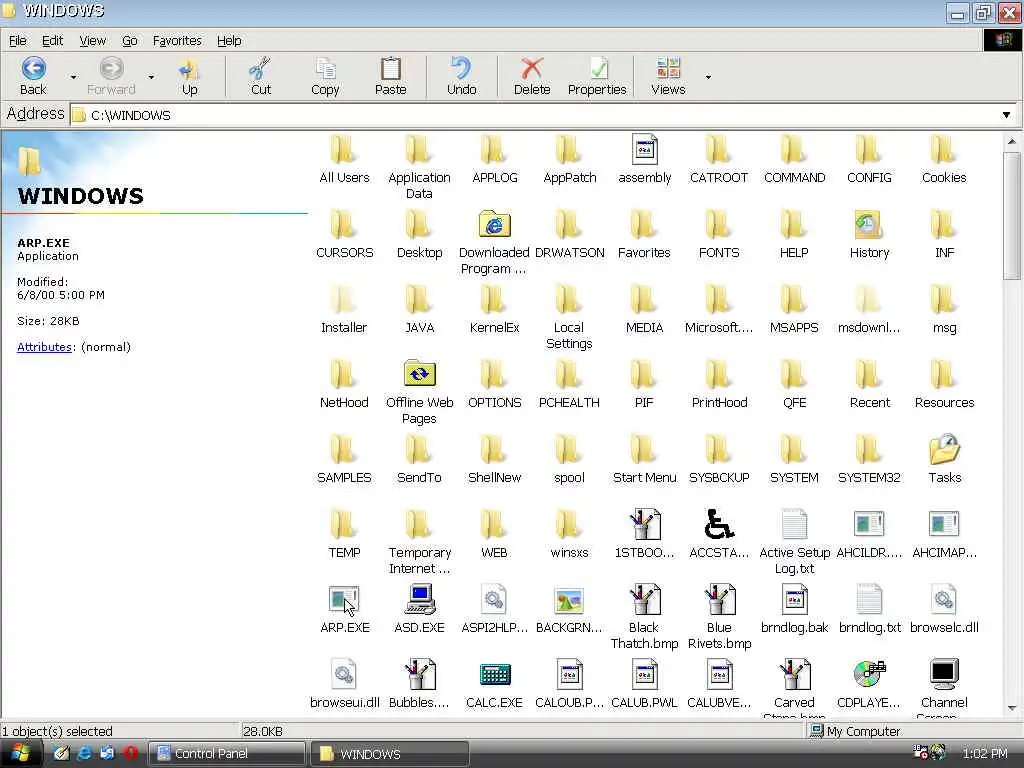Launch Internet Explorer from quick launch
The height and width of the screenshot is (768, 1024).
point(84,753)
